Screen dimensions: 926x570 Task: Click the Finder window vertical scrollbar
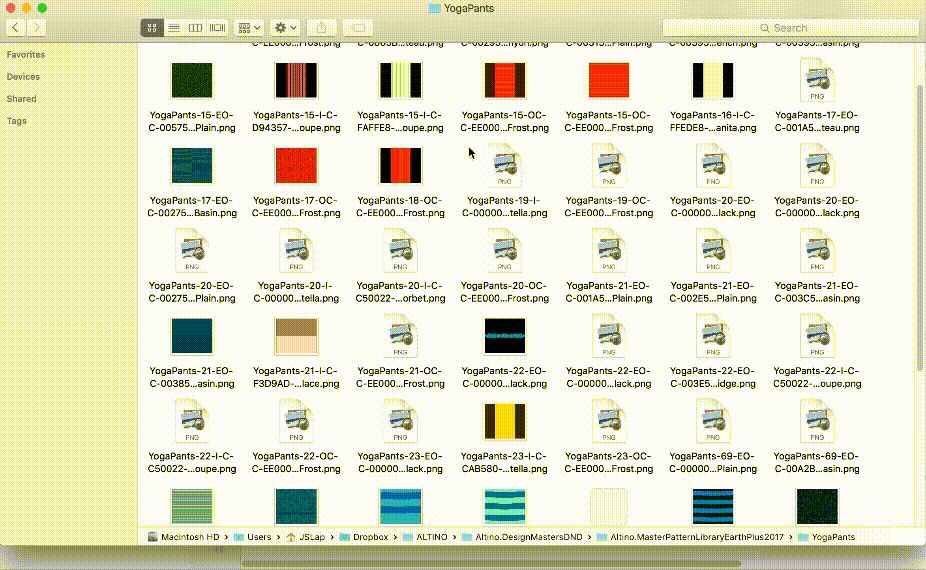click(919, 227)
